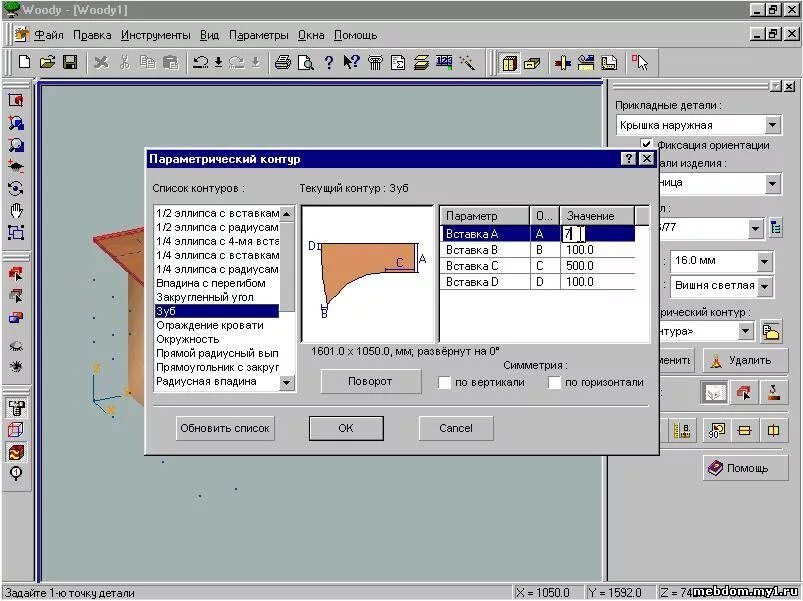Open the 'Помощь' menu
The height and width of the screenshot is (601, 803).
[355, 35]
